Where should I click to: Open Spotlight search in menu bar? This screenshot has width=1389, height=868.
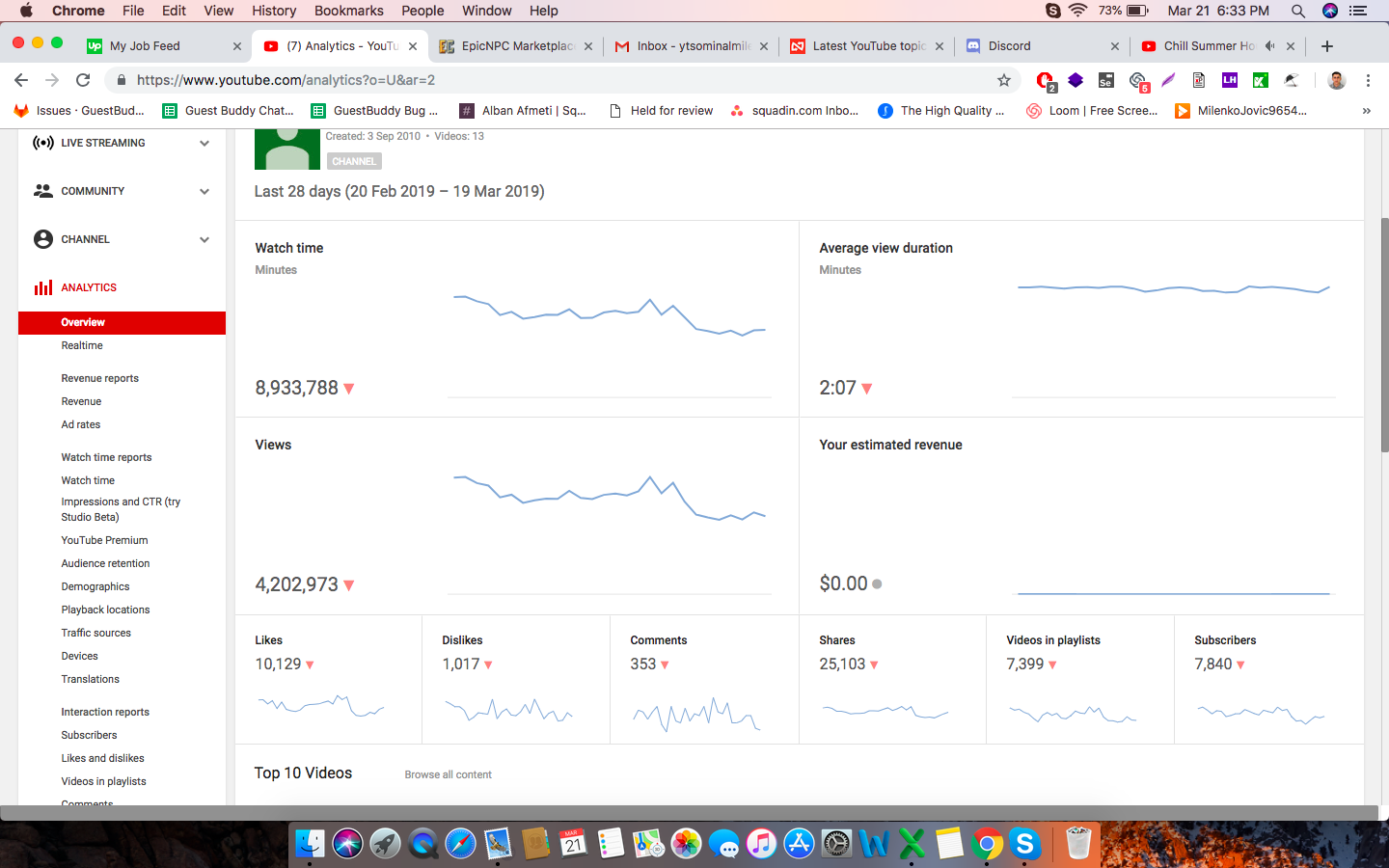(1298, 11)
